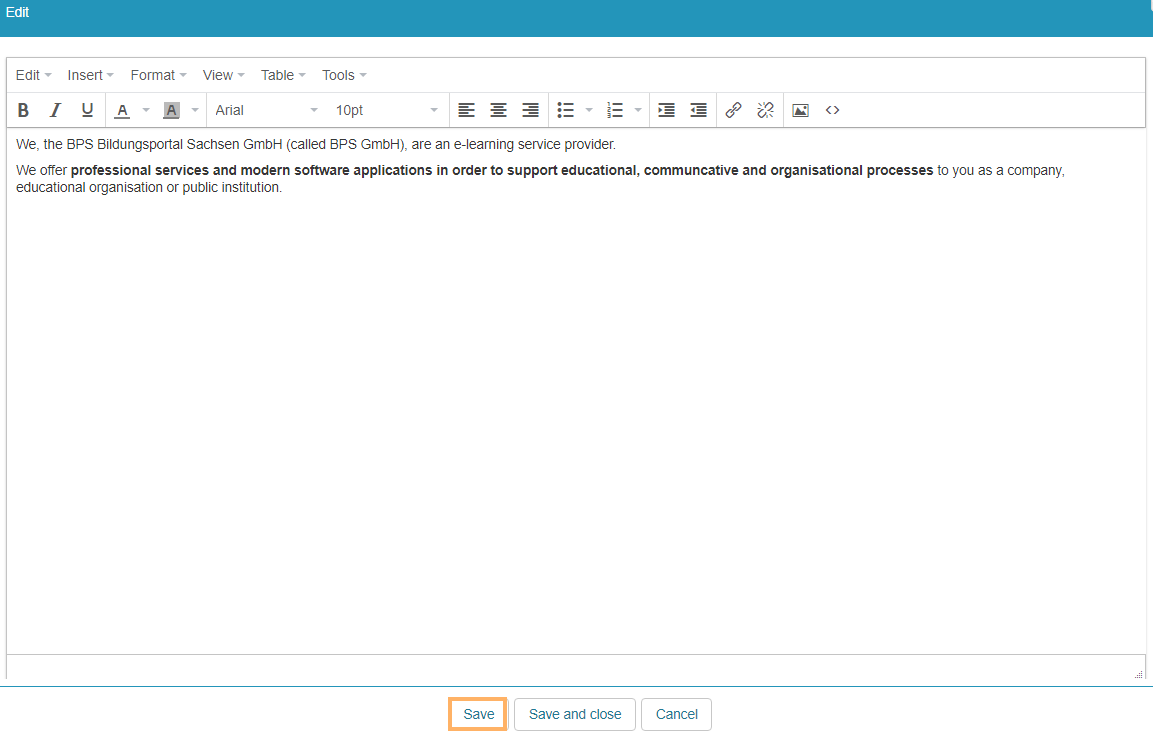Increase indent of paragraph
The width and height of the screenshot is (1153, 735).
pos(666,110)
